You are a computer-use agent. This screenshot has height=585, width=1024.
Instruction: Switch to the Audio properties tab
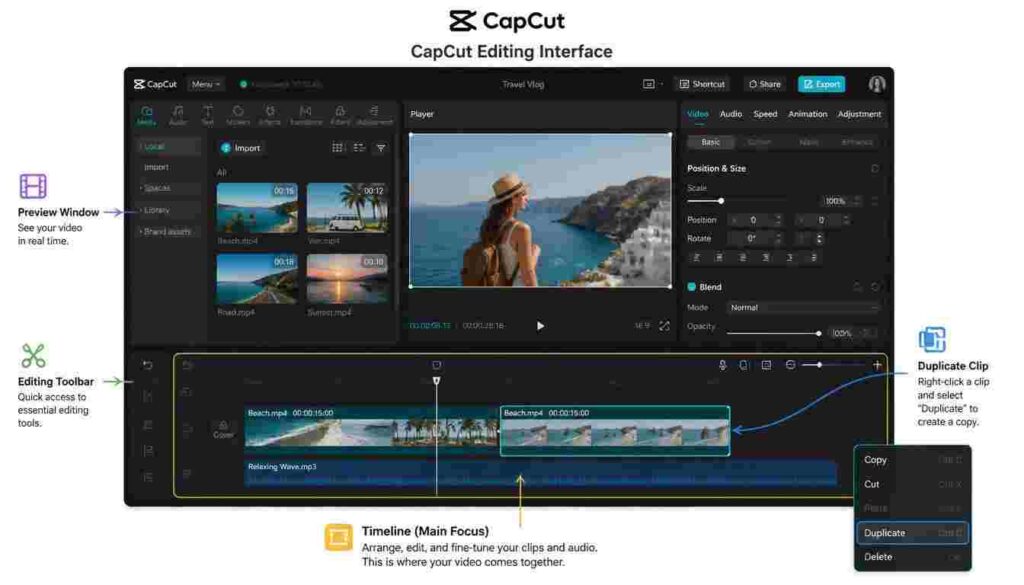click(x=731, y=114)
